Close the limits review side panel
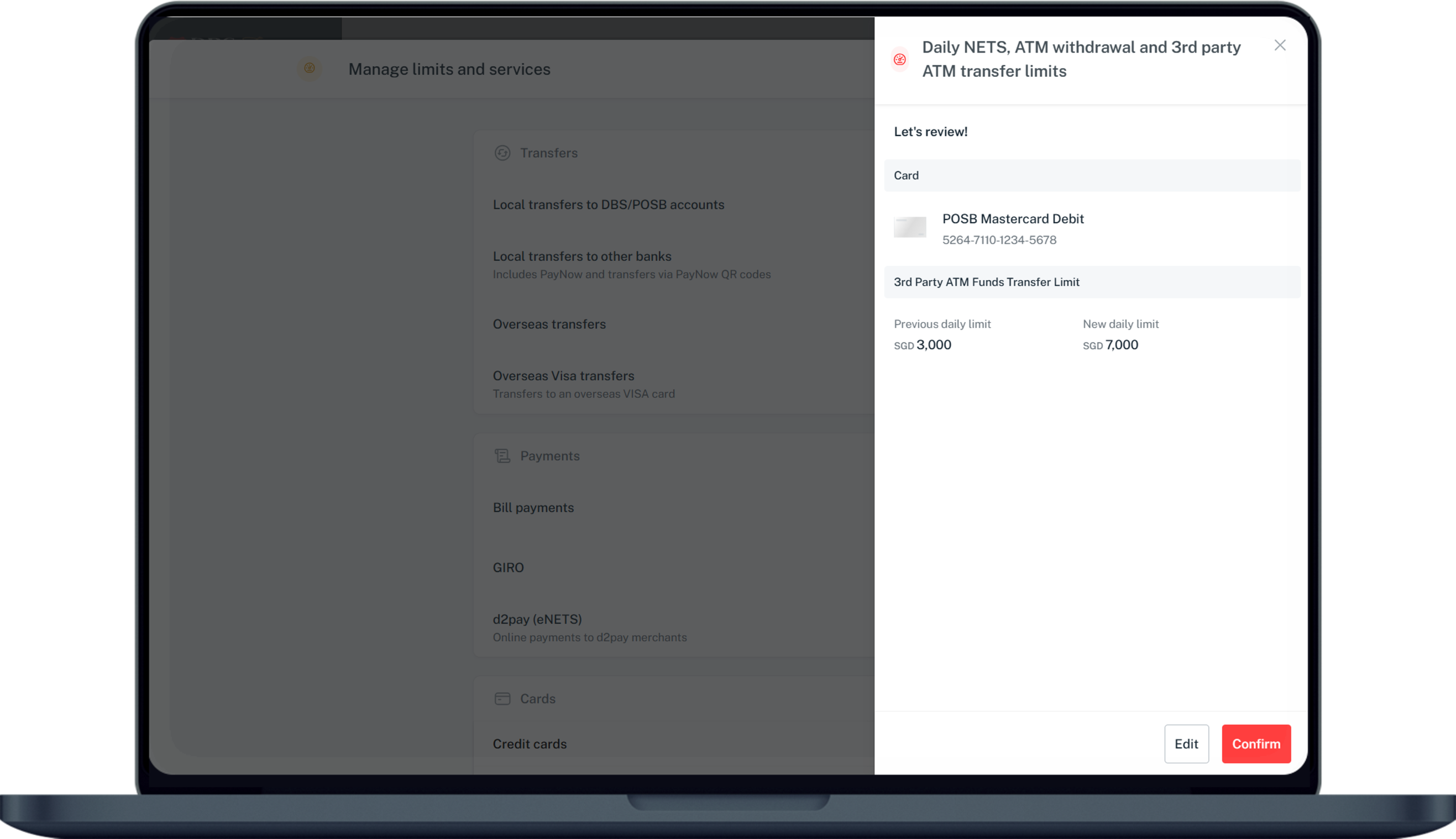The height and width of the screenshot is (839, 1456). [1280, 45]
